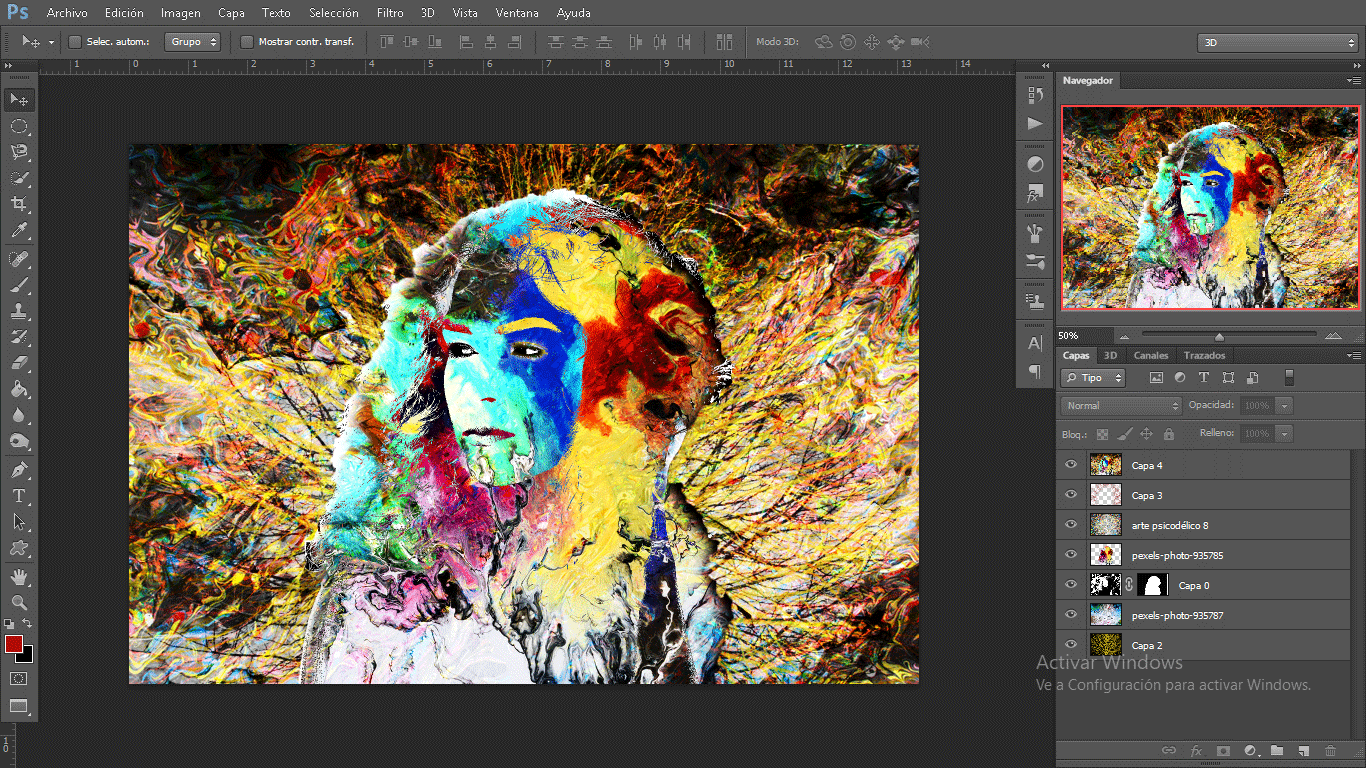
Task: Switch to the Canales tab
Action: pos(1150,355)
